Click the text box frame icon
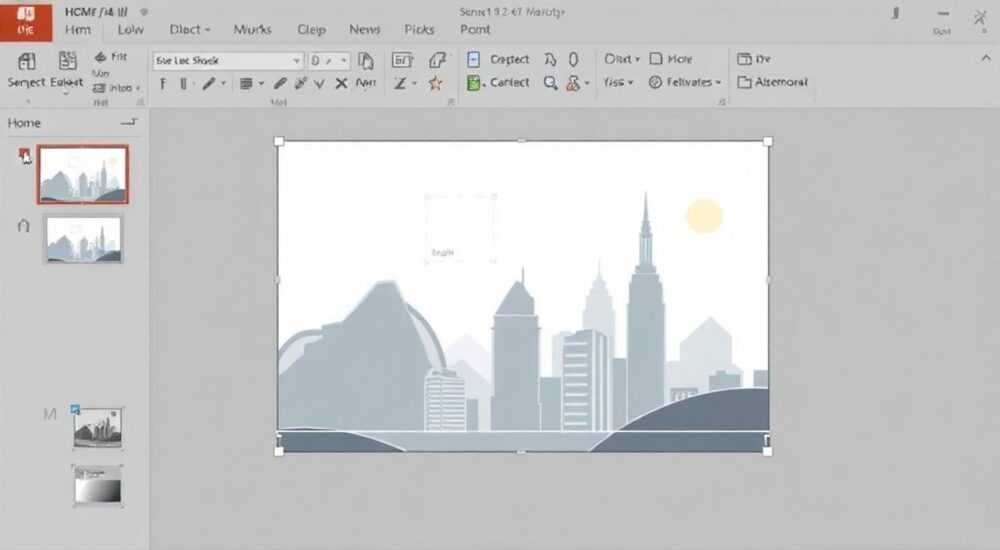Viewport: 1000px width, 550px height. point(402,61)
